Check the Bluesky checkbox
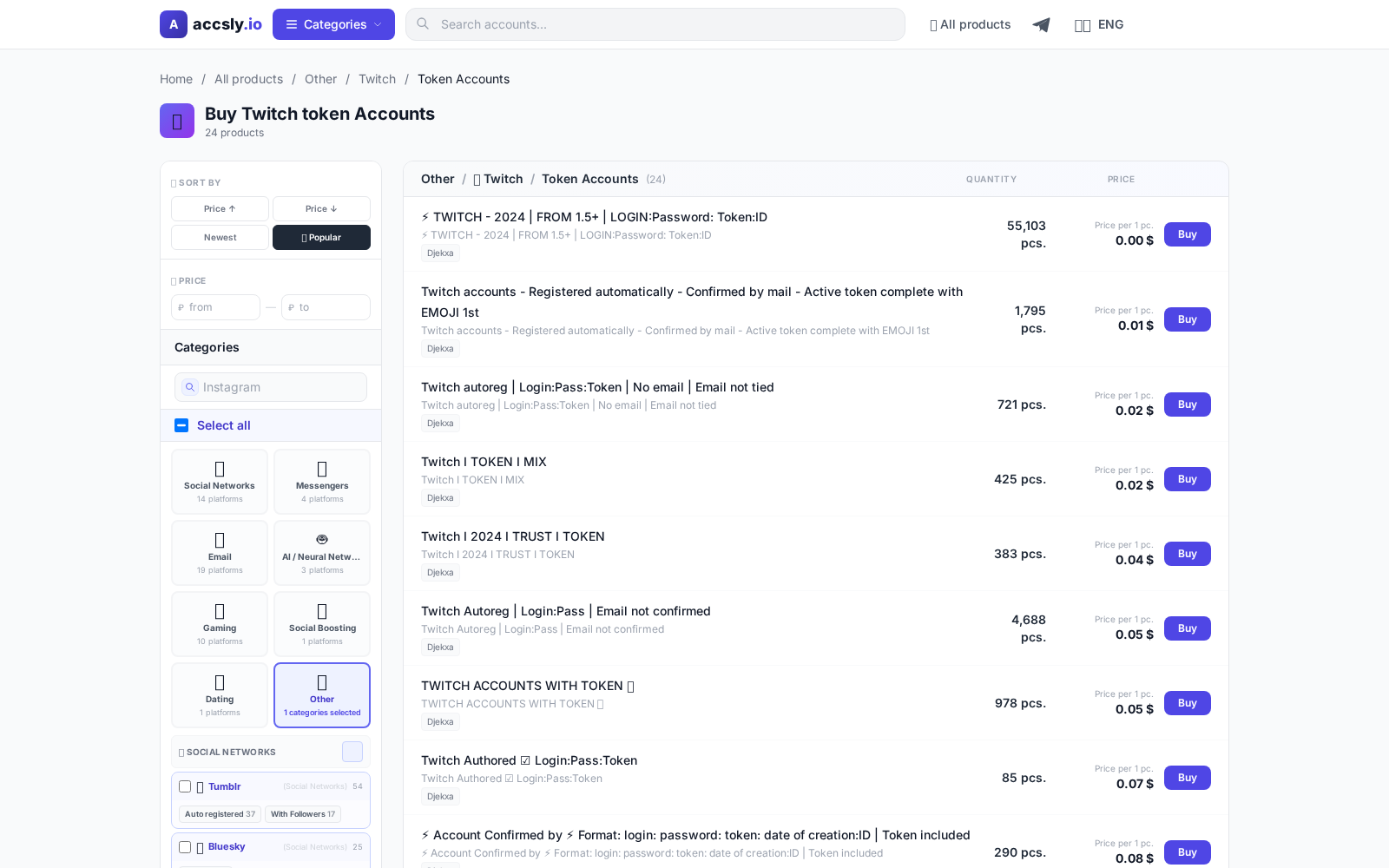Screen dimensions: 1389x868 185,847
